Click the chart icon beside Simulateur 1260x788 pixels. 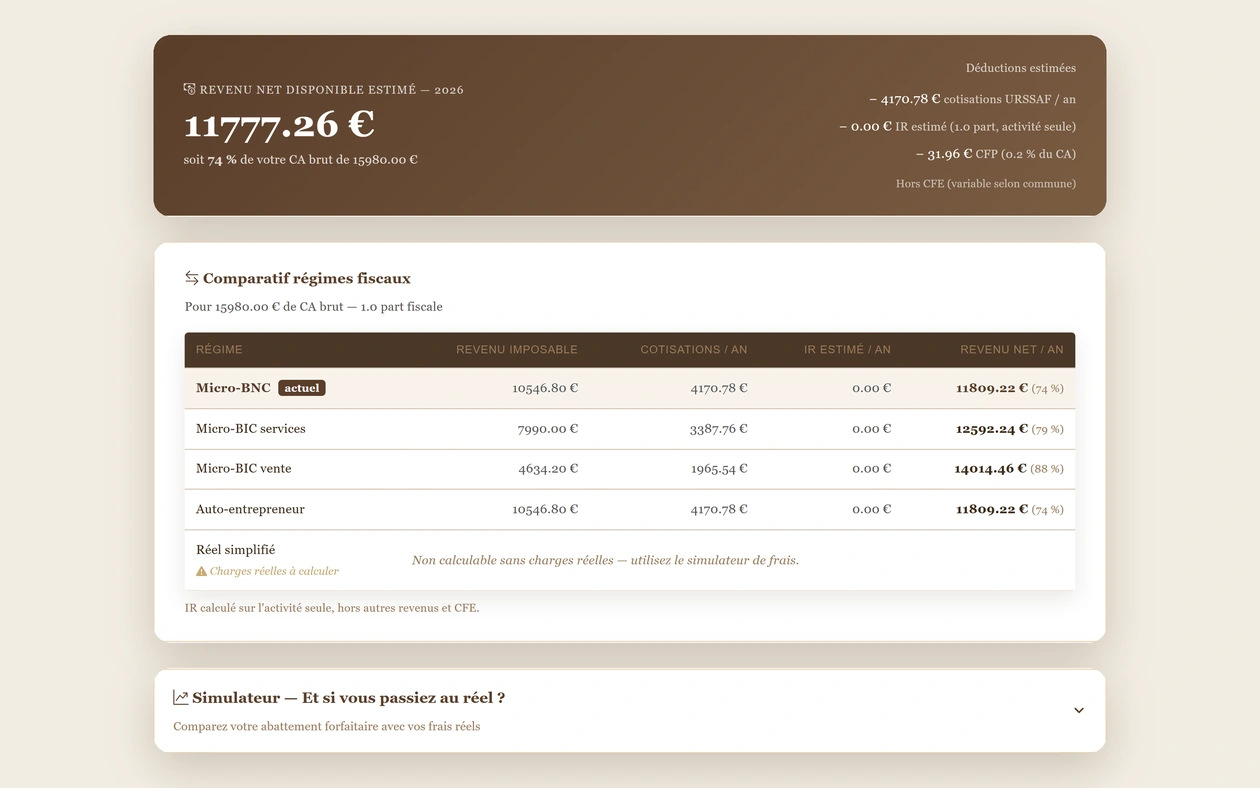click(x=180, y=697)
